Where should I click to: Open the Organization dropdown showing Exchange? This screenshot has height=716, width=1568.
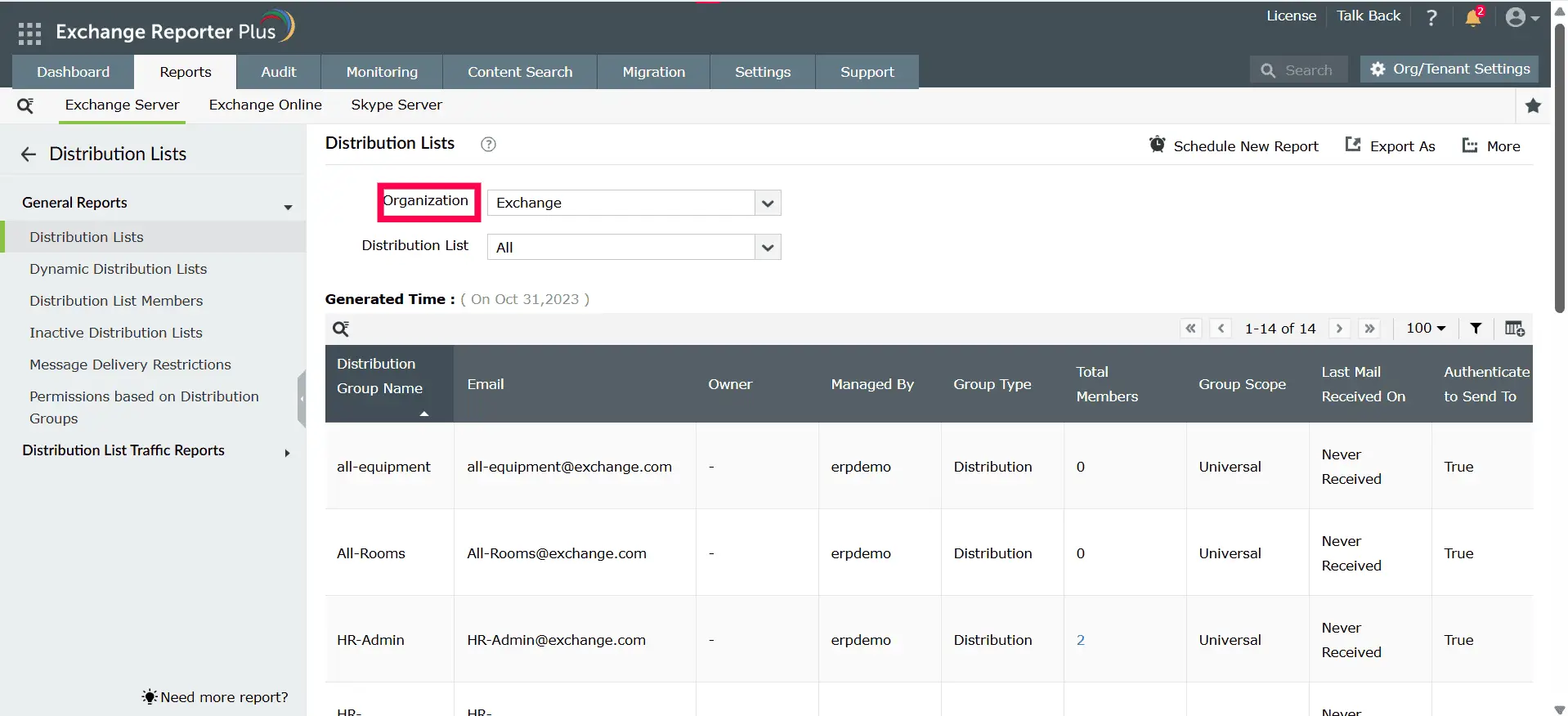634,203
